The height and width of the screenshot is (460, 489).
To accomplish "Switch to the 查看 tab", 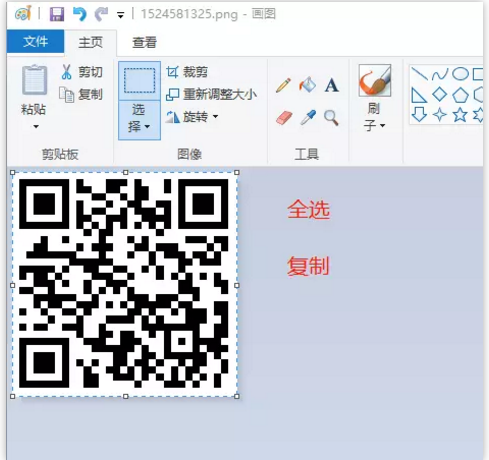I will pyautogui.click(x=144, y=42).
